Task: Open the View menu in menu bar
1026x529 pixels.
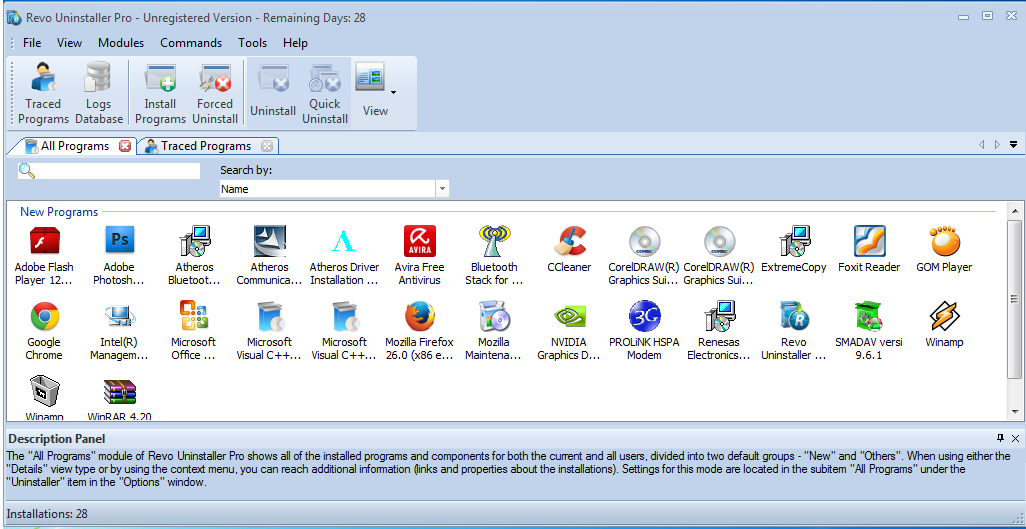Action: (x=69, y=43)
